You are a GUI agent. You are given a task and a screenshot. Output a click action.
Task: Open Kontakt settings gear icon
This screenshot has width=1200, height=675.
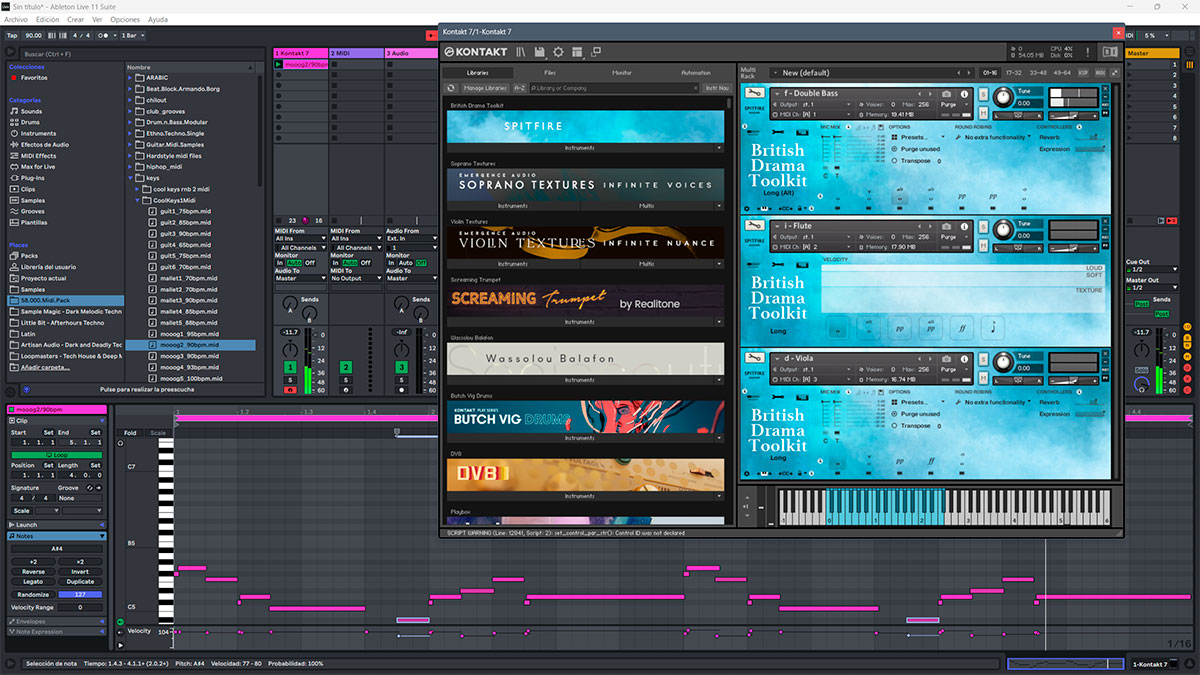(x=558, y=52)
